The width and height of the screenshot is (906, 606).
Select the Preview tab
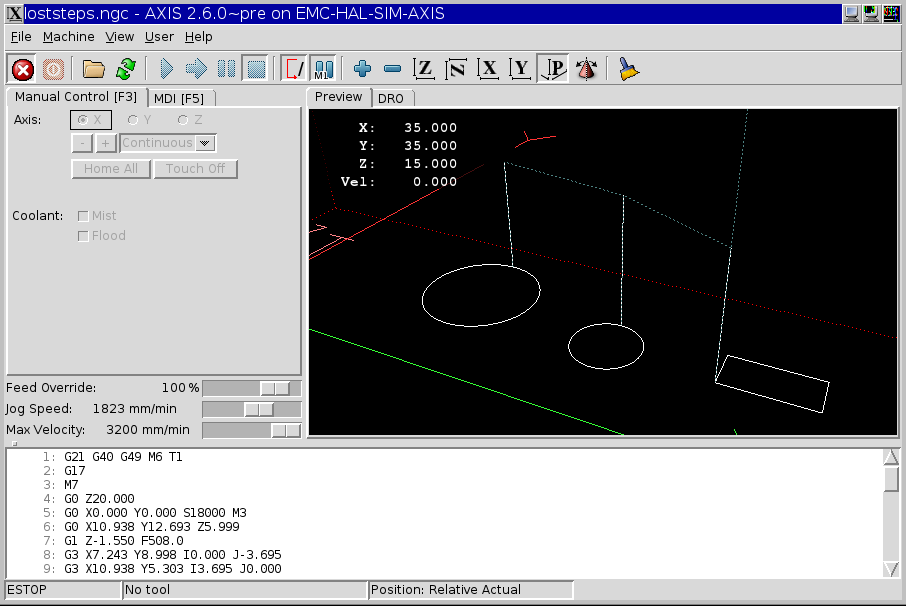(x=339, y=97)
